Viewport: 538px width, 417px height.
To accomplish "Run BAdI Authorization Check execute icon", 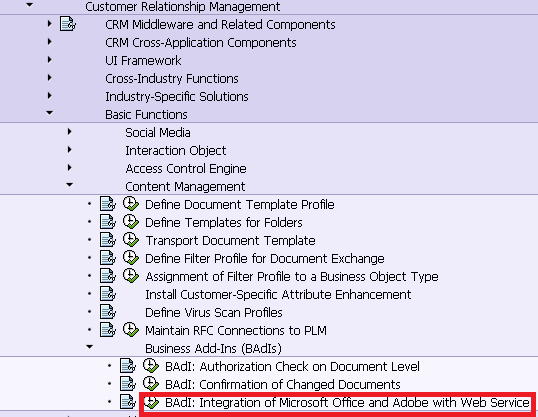I will (x=151, y=366).
